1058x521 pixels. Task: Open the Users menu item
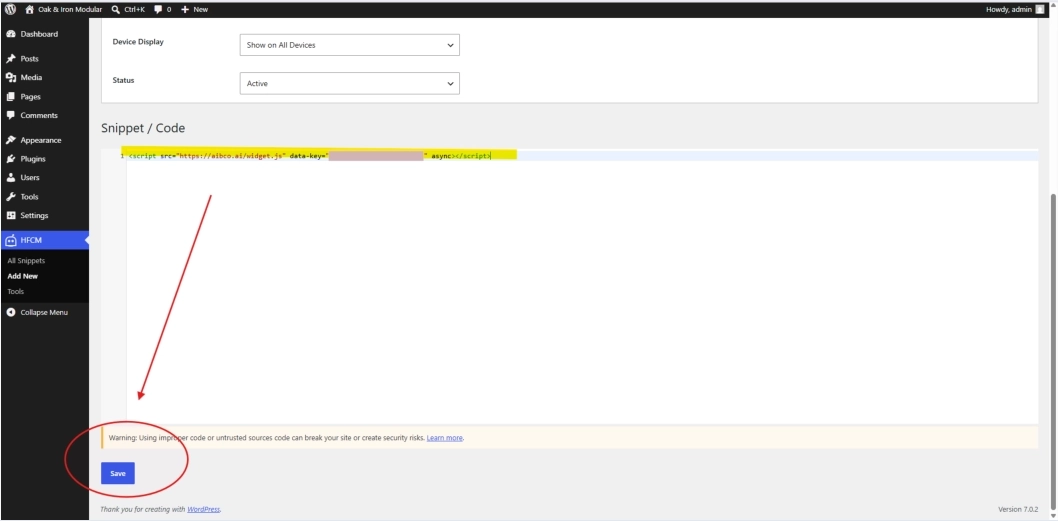(x=45, y=177)
